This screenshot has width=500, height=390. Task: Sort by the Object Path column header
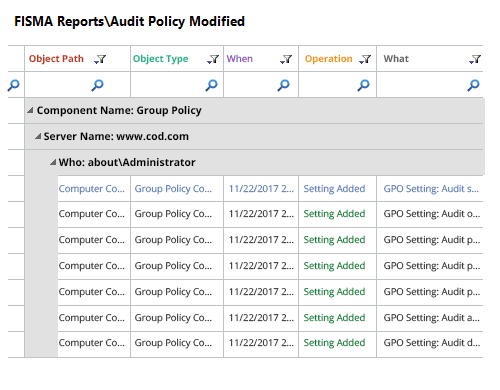[56, 59]
